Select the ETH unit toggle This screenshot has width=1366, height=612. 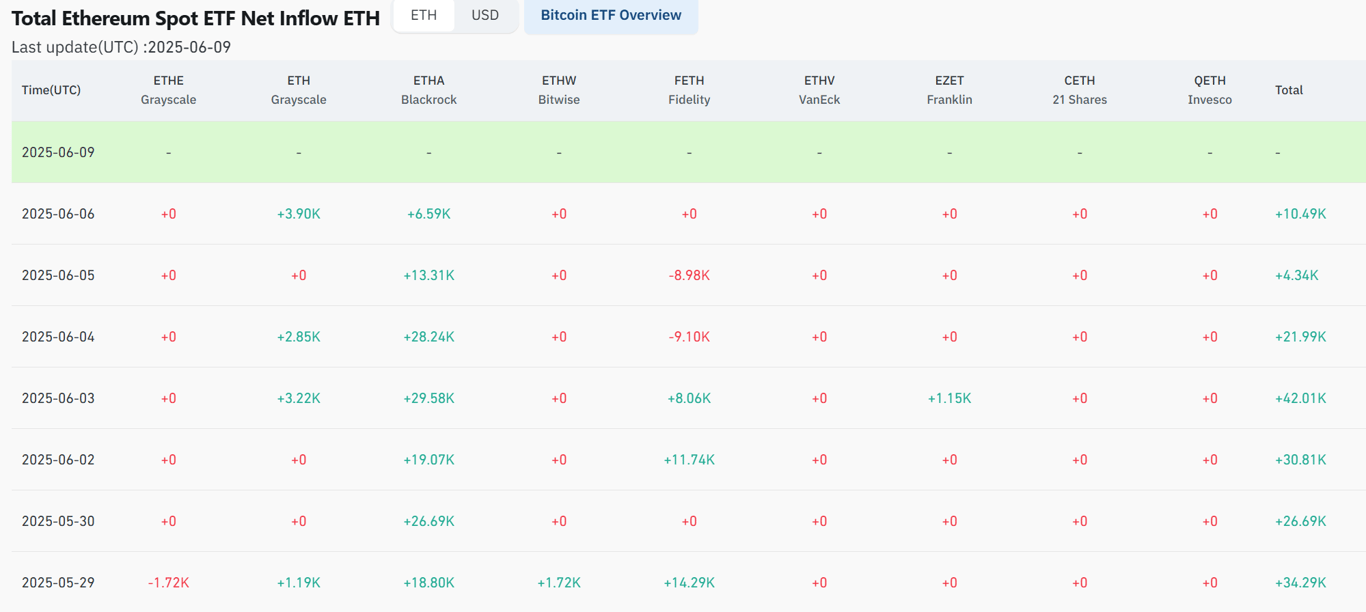point(423,15)
